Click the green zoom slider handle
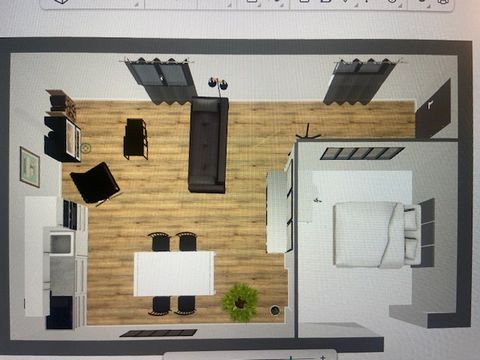Viewport: 480px width, 360px height. pos(291,358)
